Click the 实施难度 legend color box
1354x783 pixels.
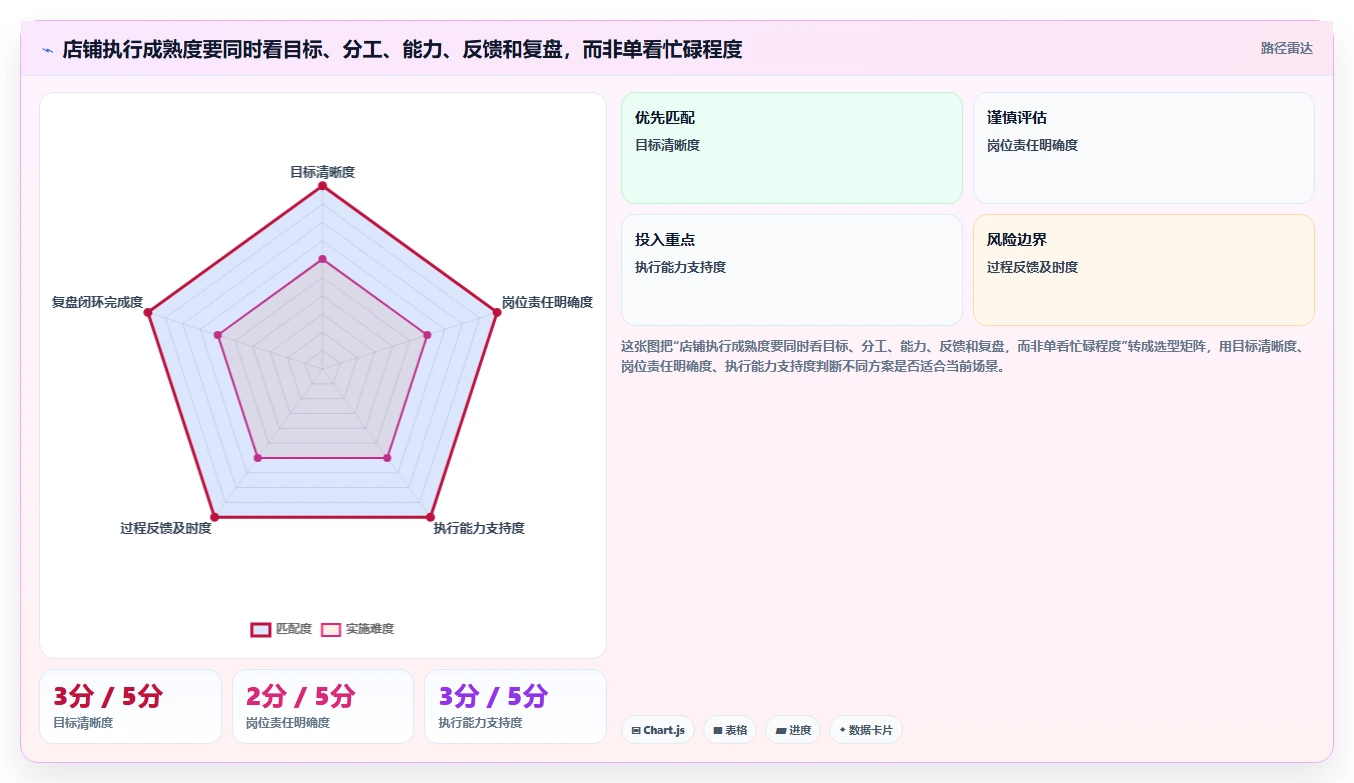pos(331,629)
